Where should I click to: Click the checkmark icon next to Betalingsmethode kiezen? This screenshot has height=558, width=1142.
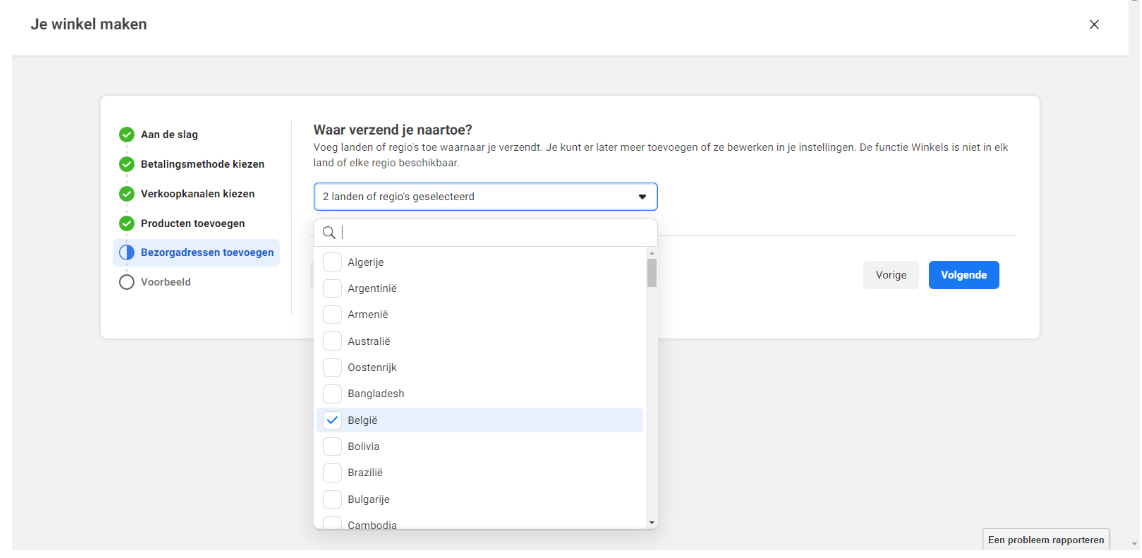(x=126, y=164)
